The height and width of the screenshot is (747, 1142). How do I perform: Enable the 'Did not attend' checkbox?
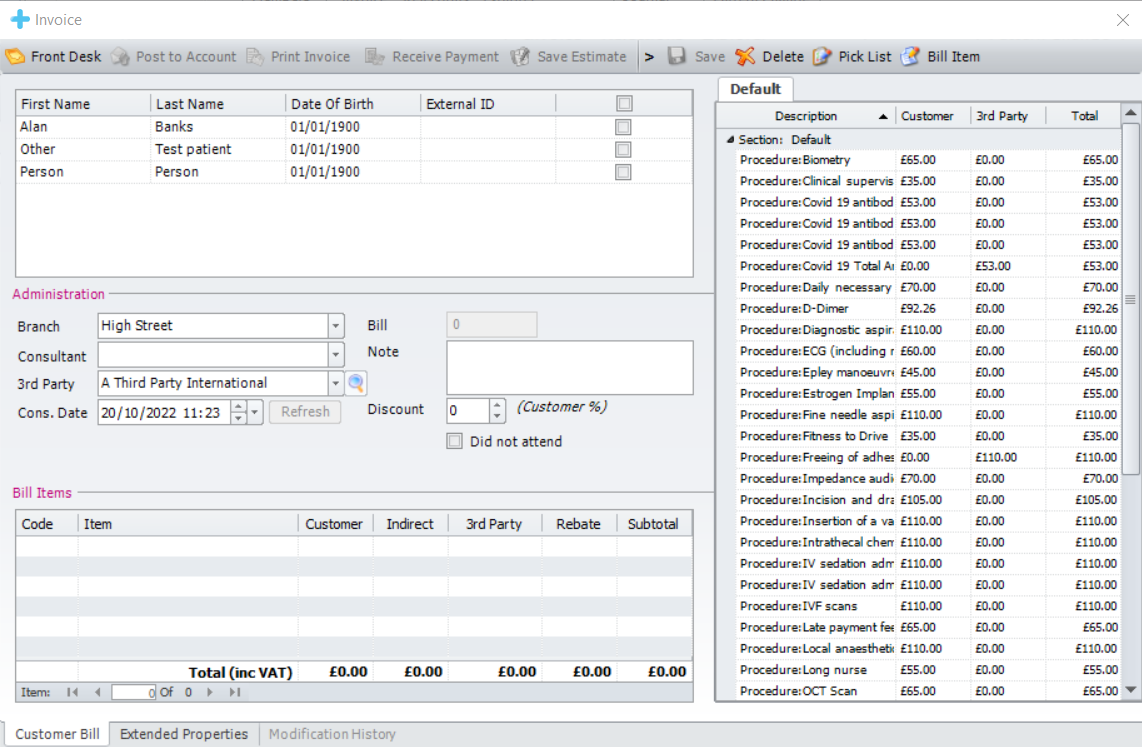click(x=455, y=441)
